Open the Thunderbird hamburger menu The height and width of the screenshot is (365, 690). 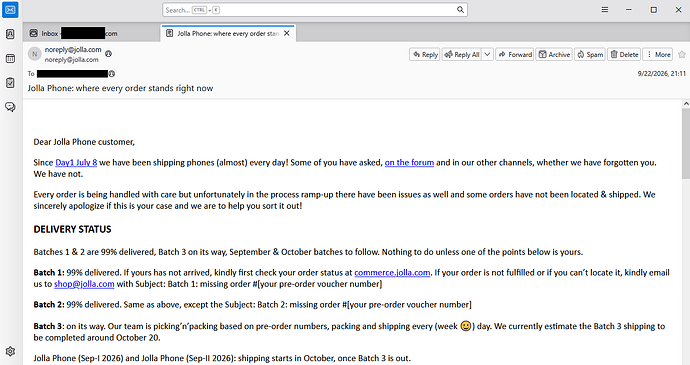pyautogui.click(x=605, y=10)
